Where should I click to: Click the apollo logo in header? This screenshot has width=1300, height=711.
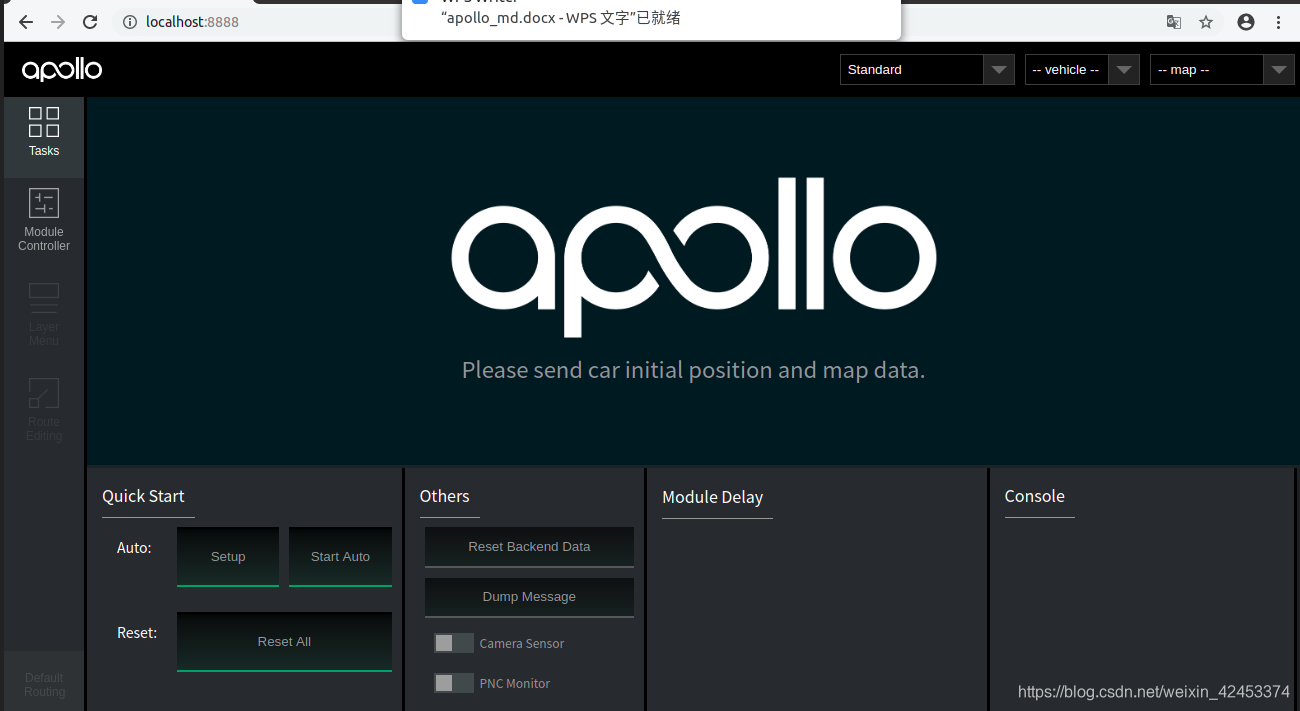(62, 70)
